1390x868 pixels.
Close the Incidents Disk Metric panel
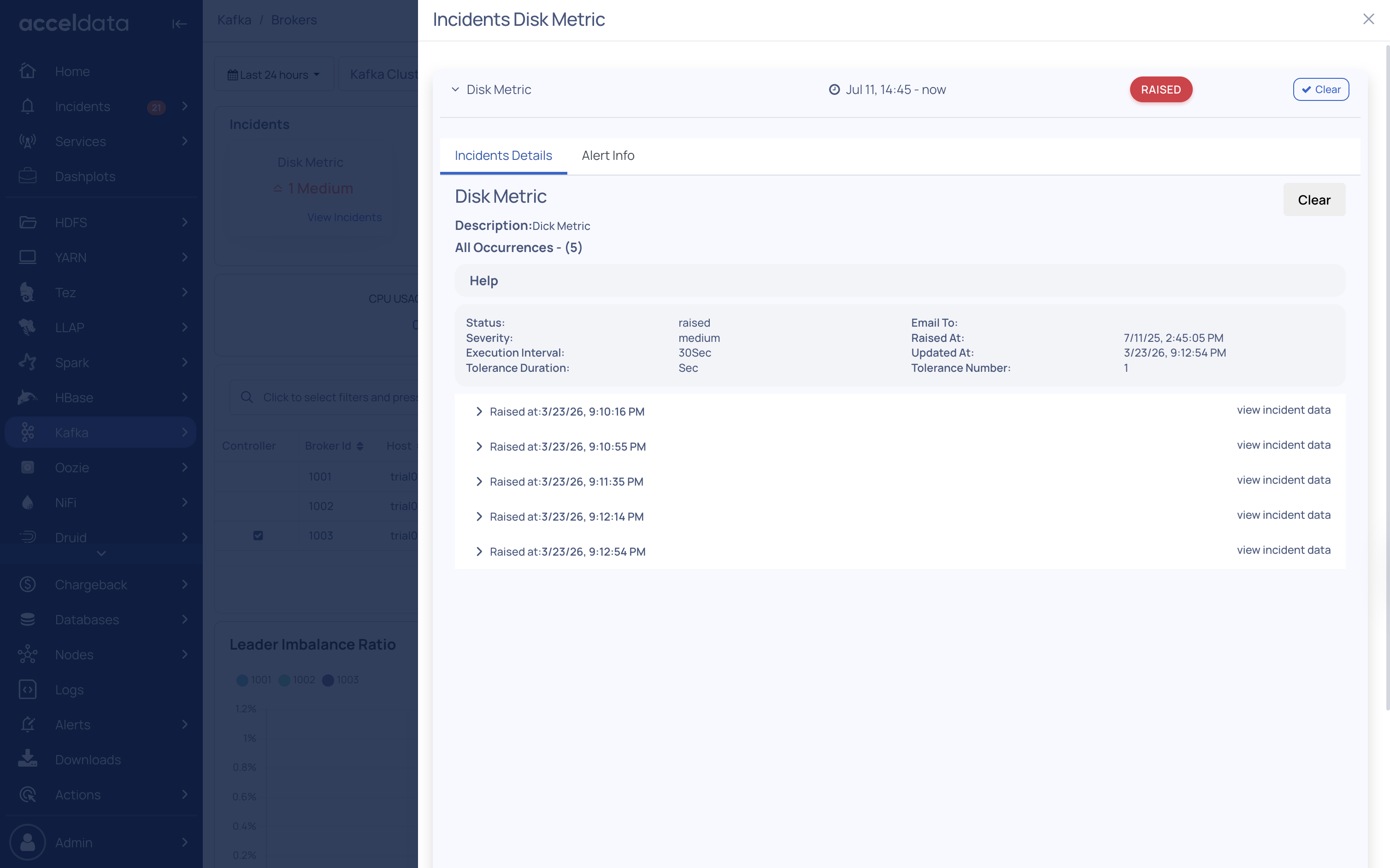[1368, 19]
